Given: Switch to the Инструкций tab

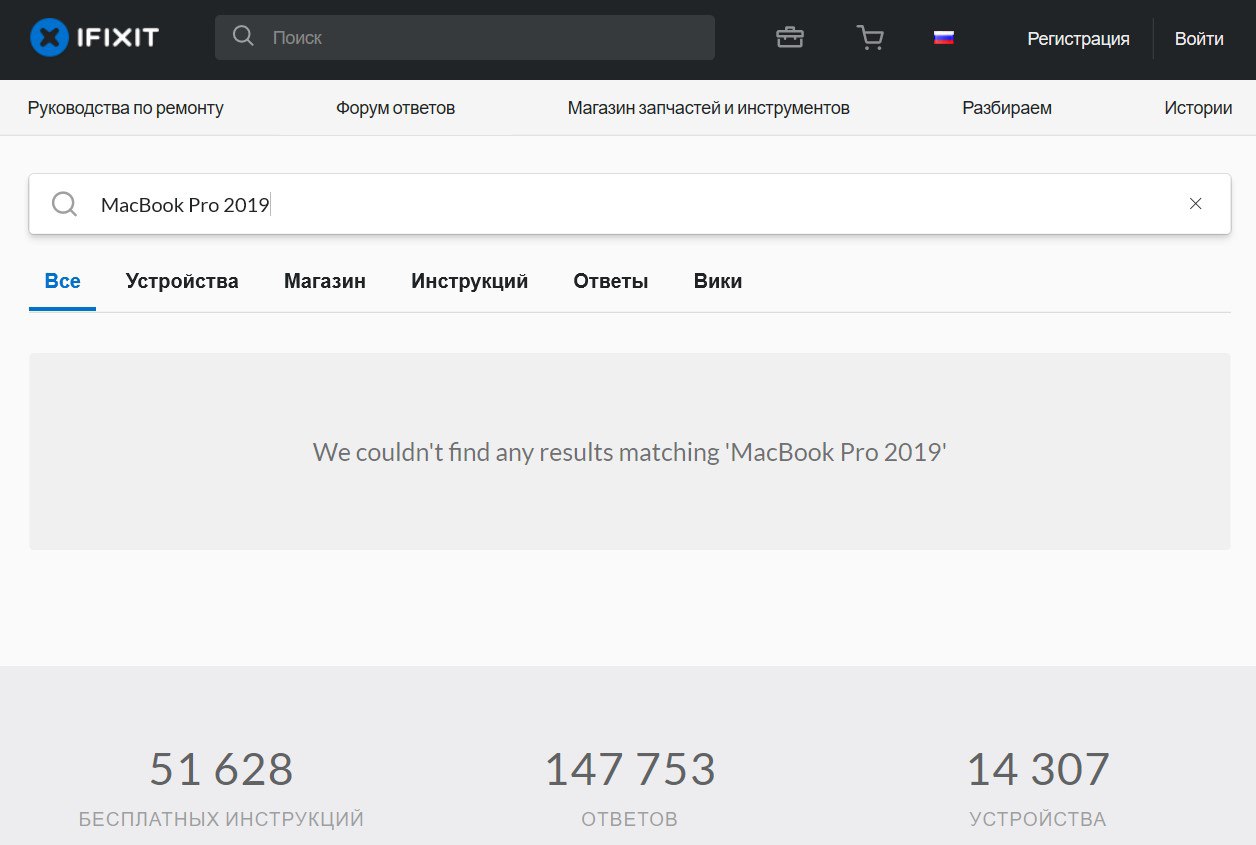Looking at the screenshot, I should pos(469,281).
